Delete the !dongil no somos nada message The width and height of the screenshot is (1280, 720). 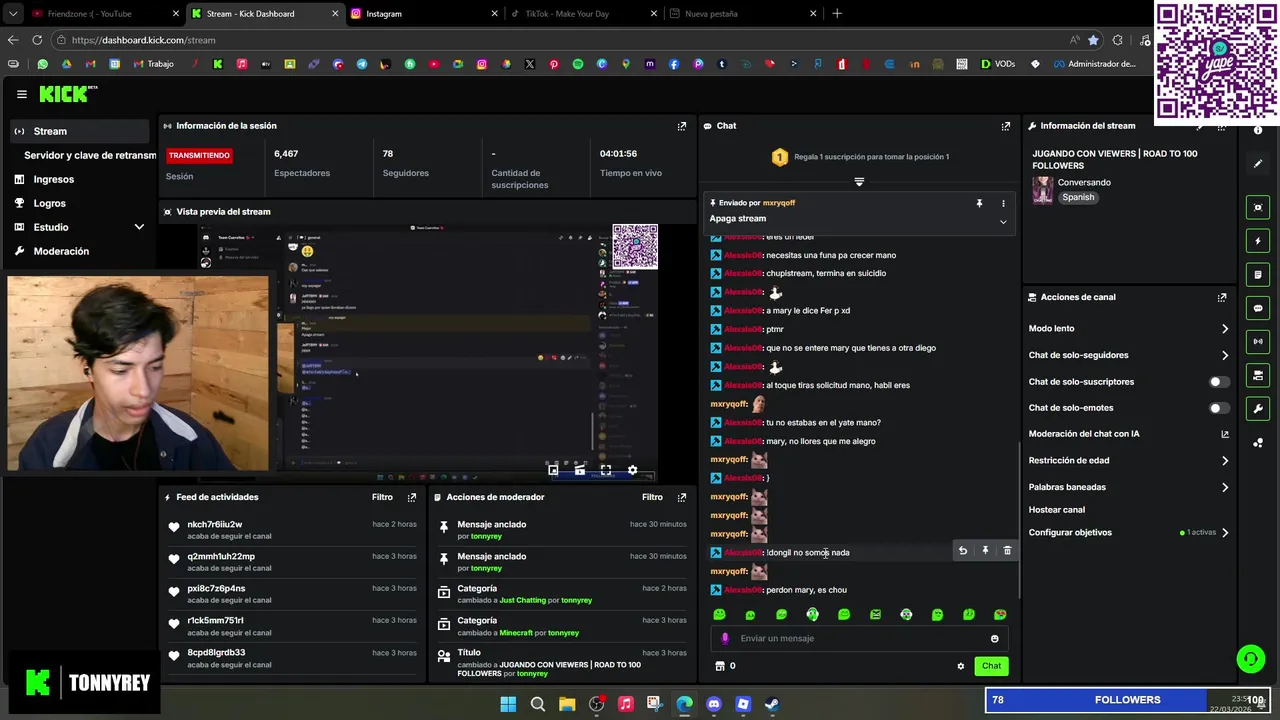(1007, 551)
